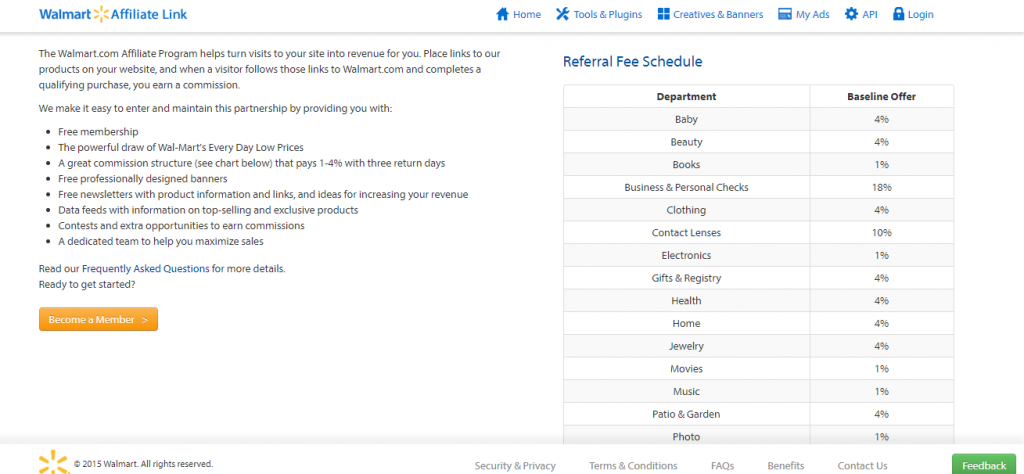1024x474 pixels.
Task: Click the green Feedback button
Action: tap(984, 465)
